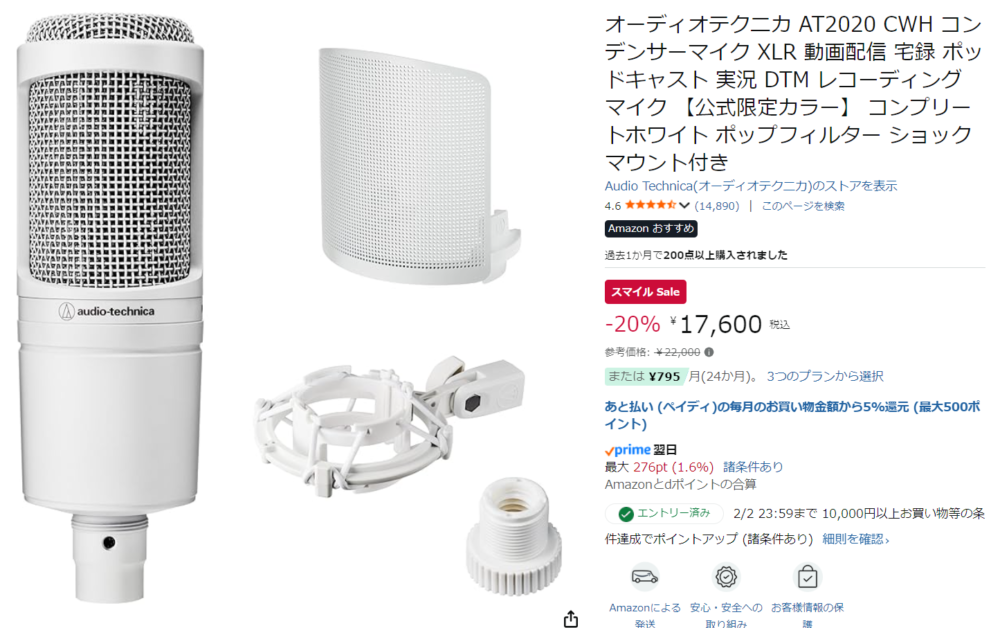Choose from 3つのプランから選択 link
Screen dimensions: 1000x628
tap(825, 376)
